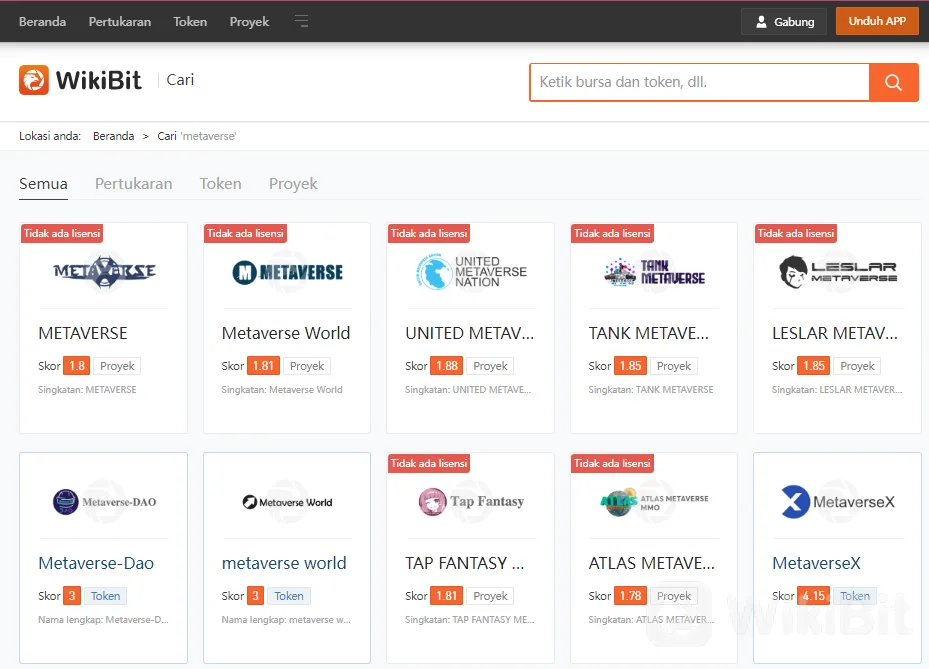Open the Metaverse-DAO token logo

(104, 502)
